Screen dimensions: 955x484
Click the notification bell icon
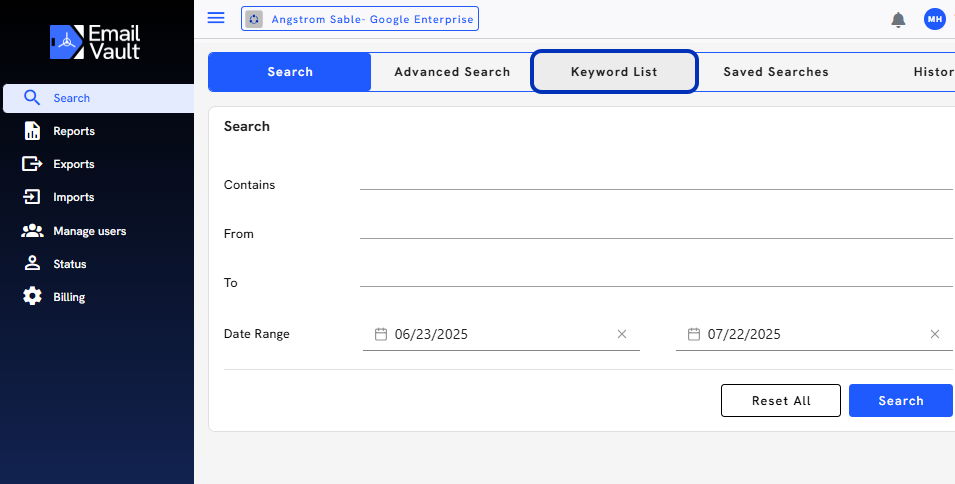click(898, 20)
